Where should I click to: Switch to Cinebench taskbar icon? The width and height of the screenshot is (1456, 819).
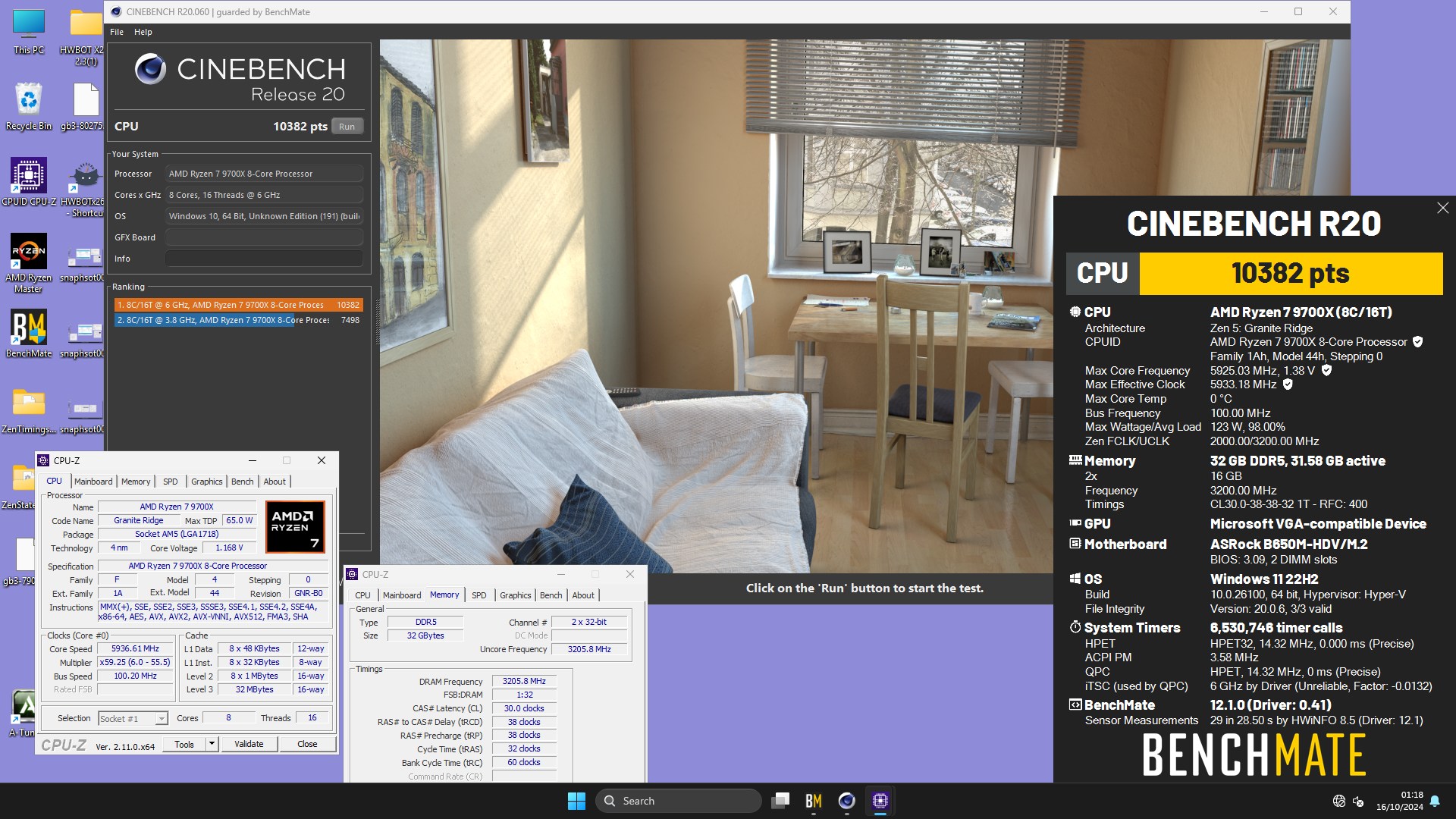point(847,801)
